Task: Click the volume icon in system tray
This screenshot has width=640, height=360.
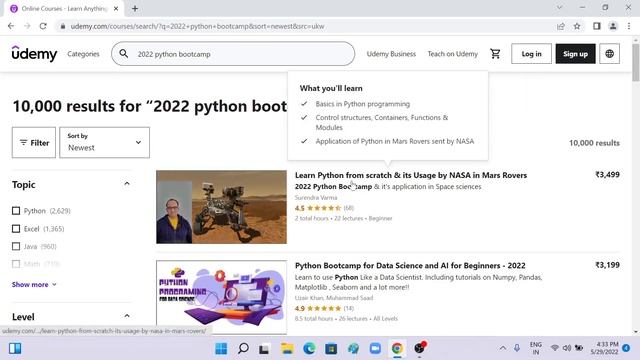Action: (567, 348)
